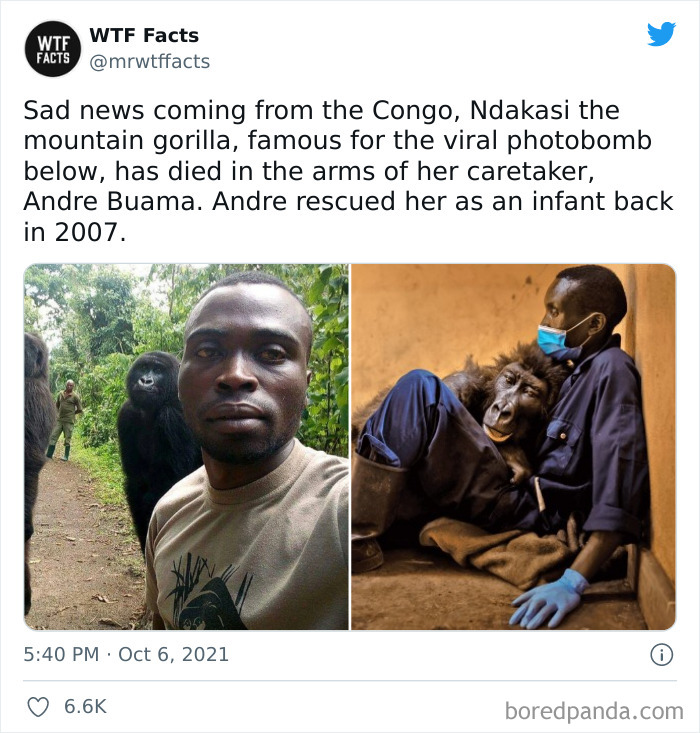Click the Oct 6, 2021 date
Image resolution: width=700 pixels, height=733 pixels.
coord(174,655)
